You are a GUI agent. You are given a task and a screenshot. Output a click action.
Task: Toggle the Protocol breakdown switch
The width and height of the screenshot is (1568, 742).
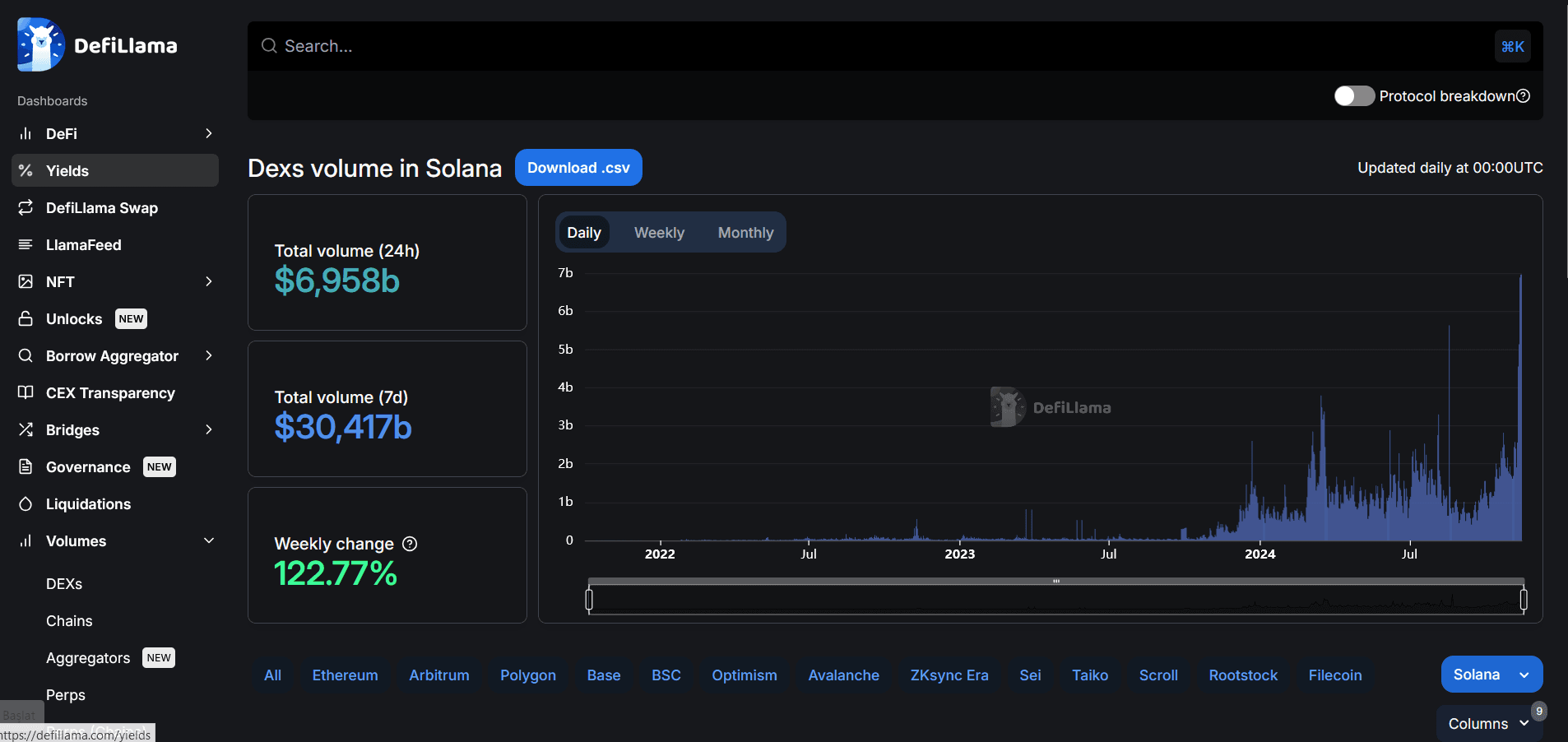[x=1353, y=96]
